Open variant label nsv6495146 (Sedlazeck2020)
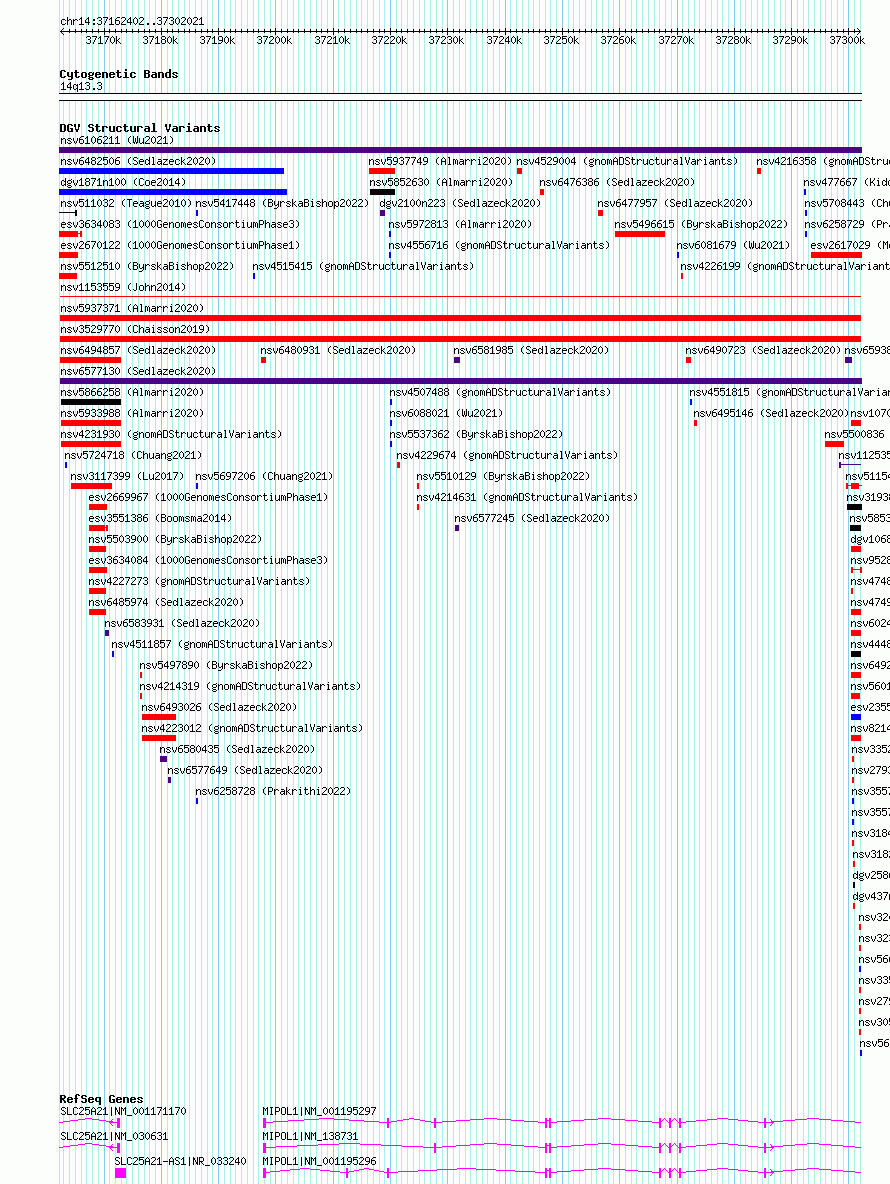The width and height of the screenshot is (890, 1184). pyautogui.click(x=771, y=415)
